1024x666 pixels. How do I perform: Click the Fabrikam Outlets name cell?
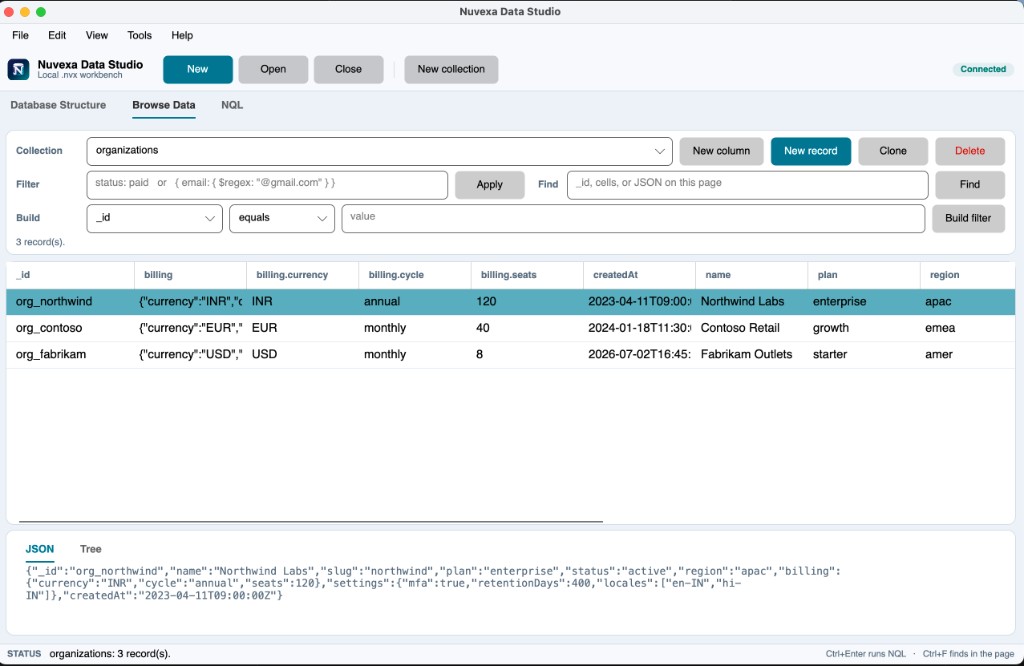[x=752, y=355]
